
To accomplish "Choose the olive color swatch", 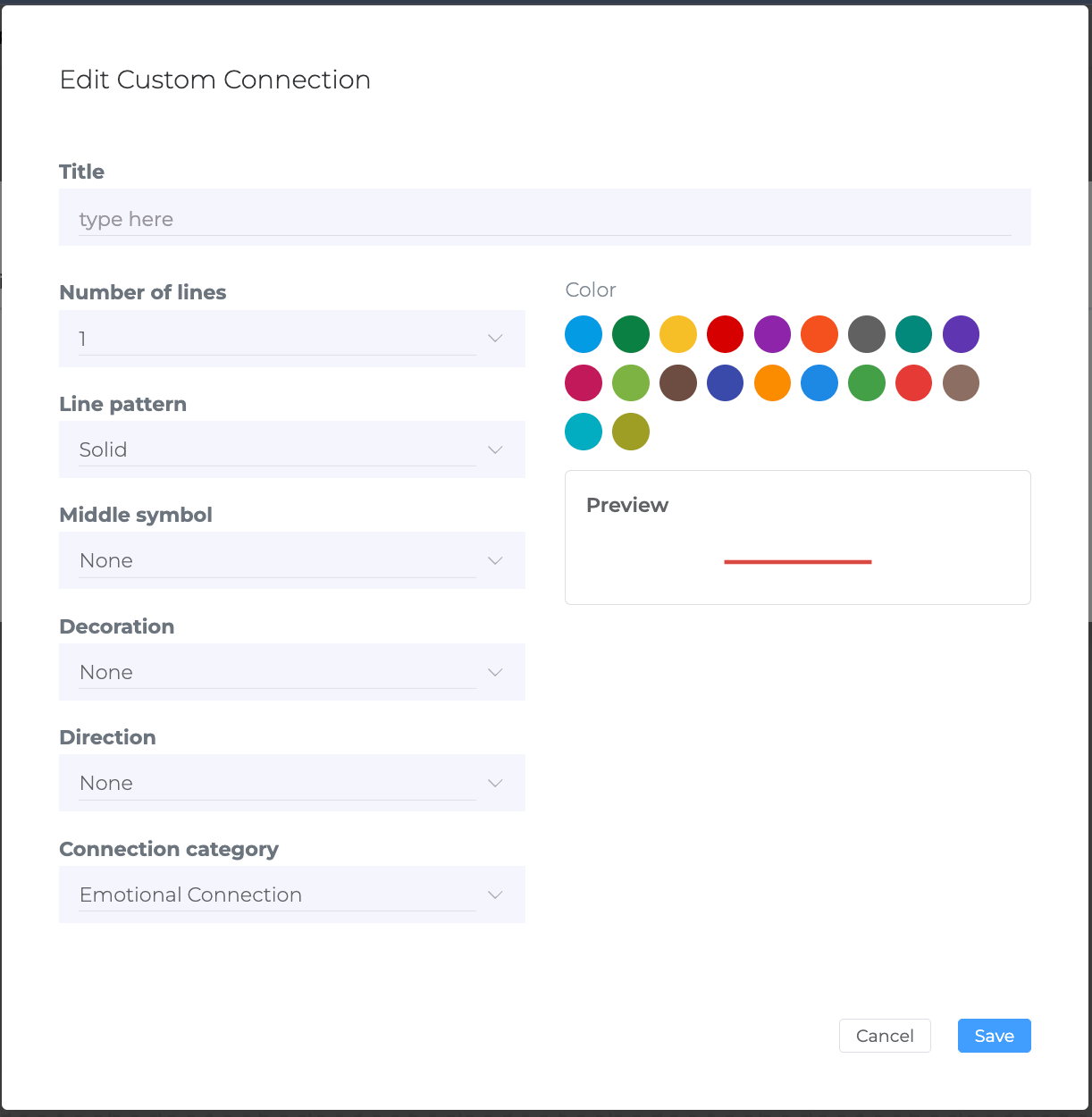I will click(x=631, y=432).
